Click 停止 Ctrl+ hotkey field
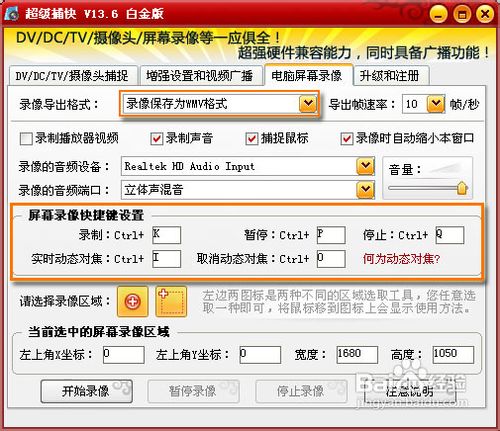500x431 pixels. coord(450,235)
